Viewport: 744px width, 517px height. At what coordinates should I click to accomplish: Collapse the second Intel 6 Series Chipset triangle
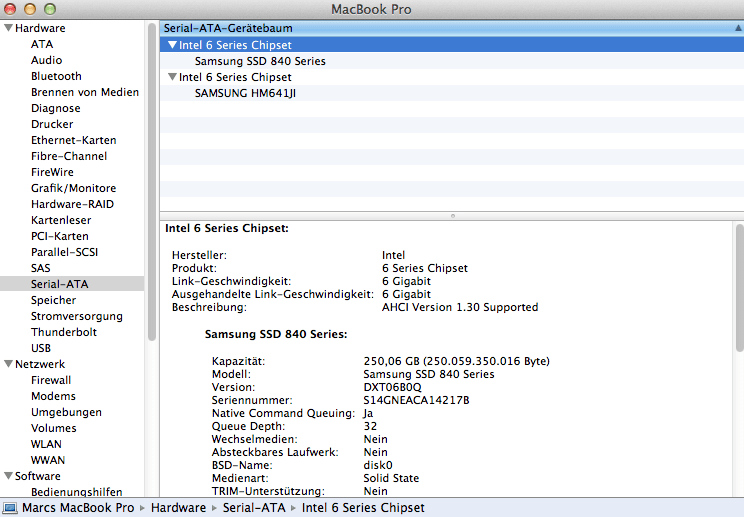(x=172, y=77)
